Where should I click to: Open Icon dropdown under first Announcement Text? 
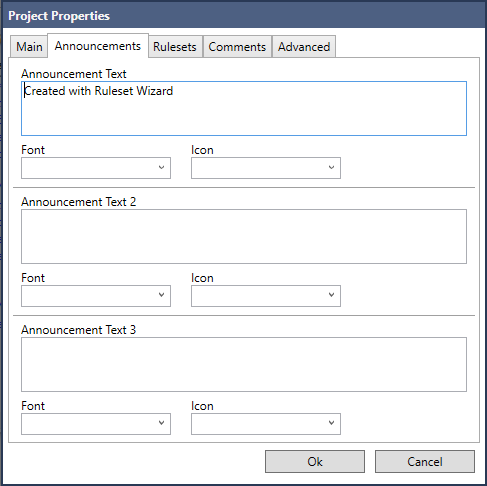pyautogui.click(x=266, y=168)
